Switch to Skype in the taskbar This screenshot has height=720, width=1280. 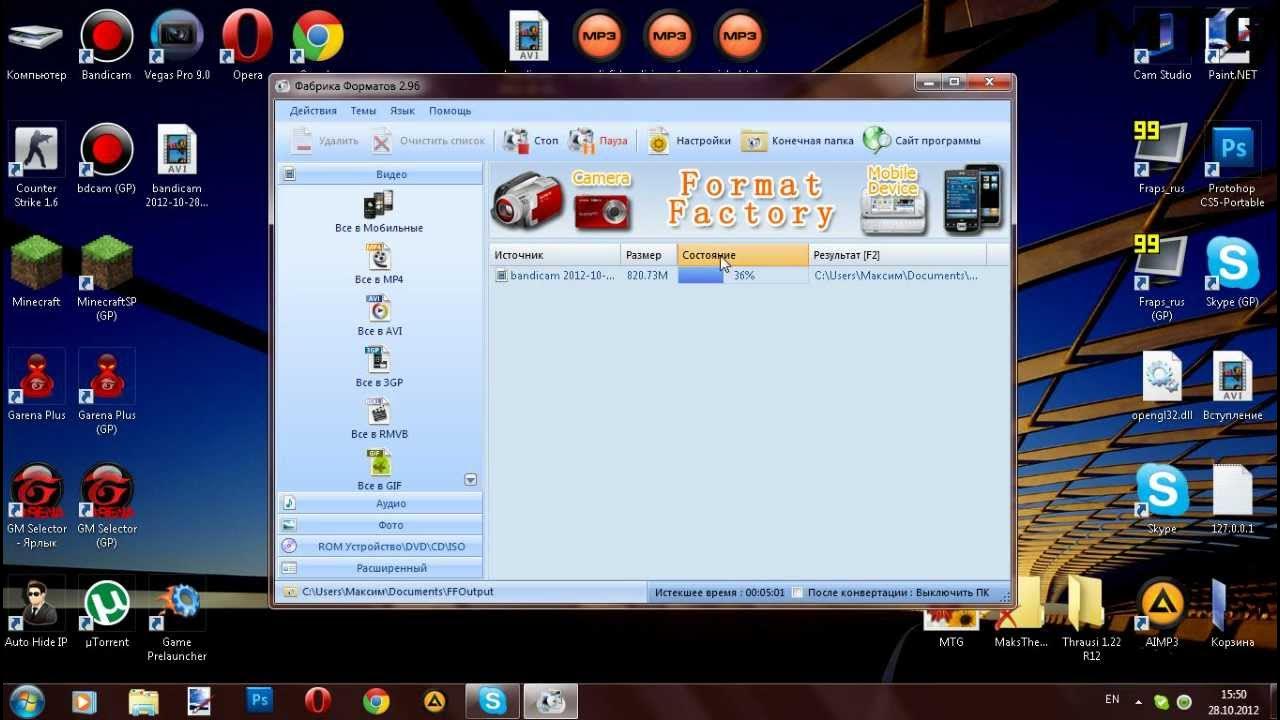pyautogui.click(x=492, y=700)
